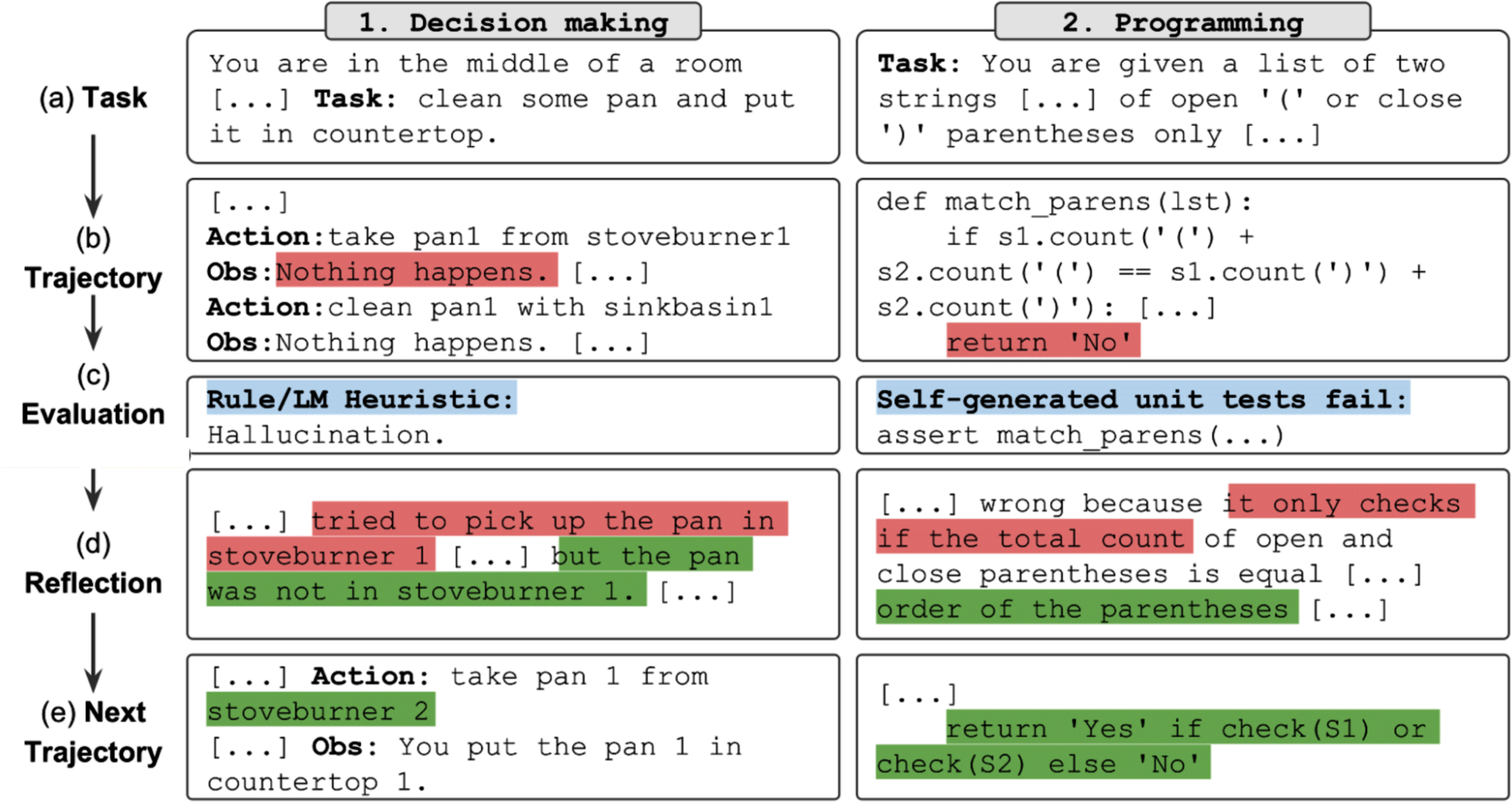Click the red "tried to pick up the pan in" highlight
The image size is (1512, 802).
coord(549,520)
